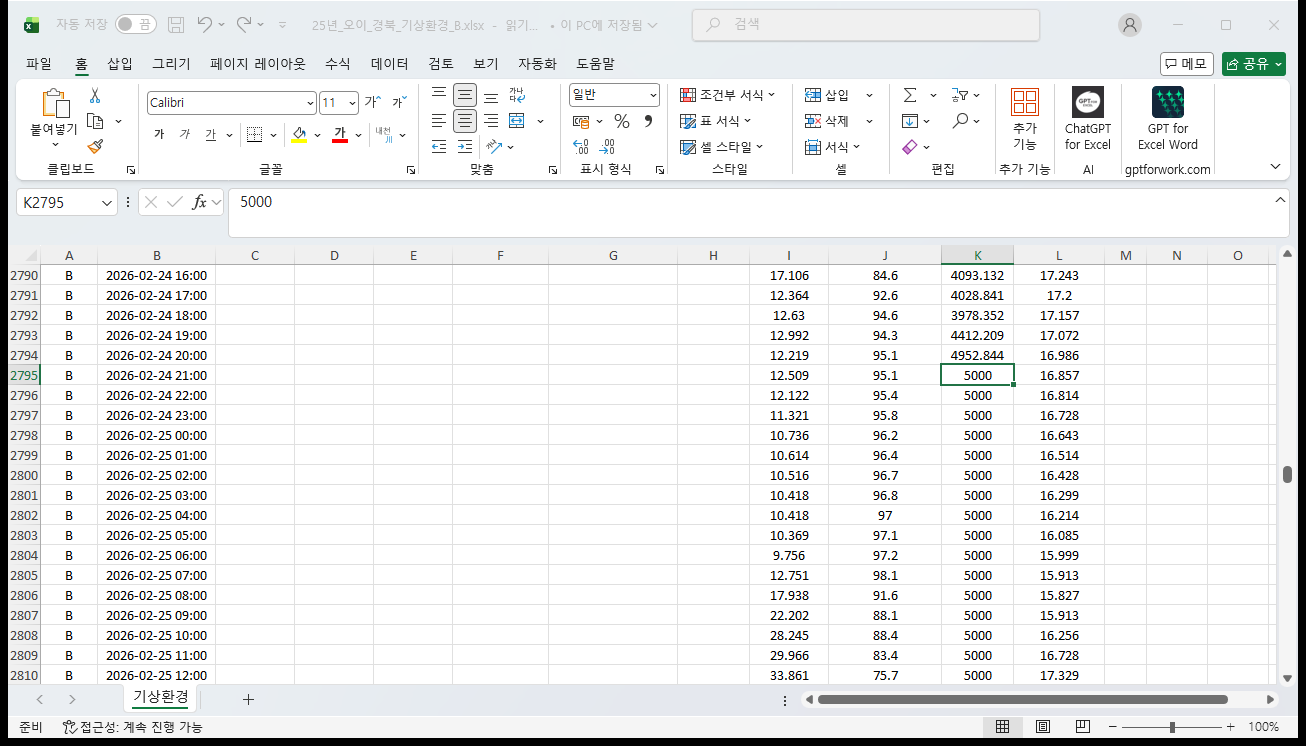The image size is (1306, 746).
Task: Open the font size 11 dropdown
Action: [x=352, y=103]
